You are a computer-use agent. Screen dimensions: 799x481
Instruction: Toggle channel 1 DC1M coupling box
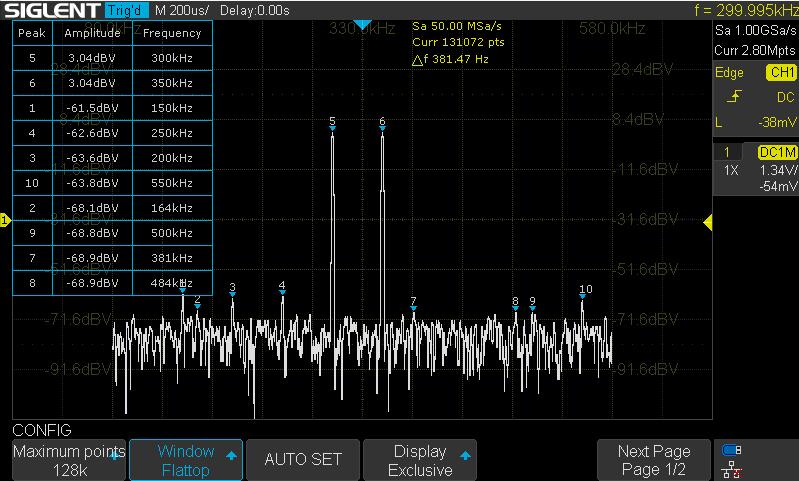click(776, 152)
